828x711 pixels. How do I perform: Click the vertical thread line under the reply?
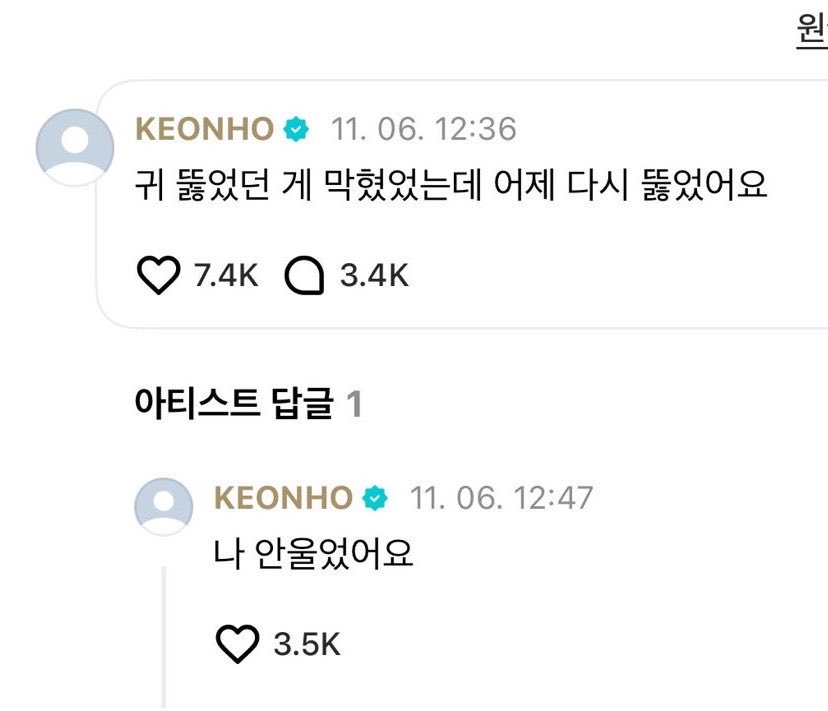coord(164,637)
